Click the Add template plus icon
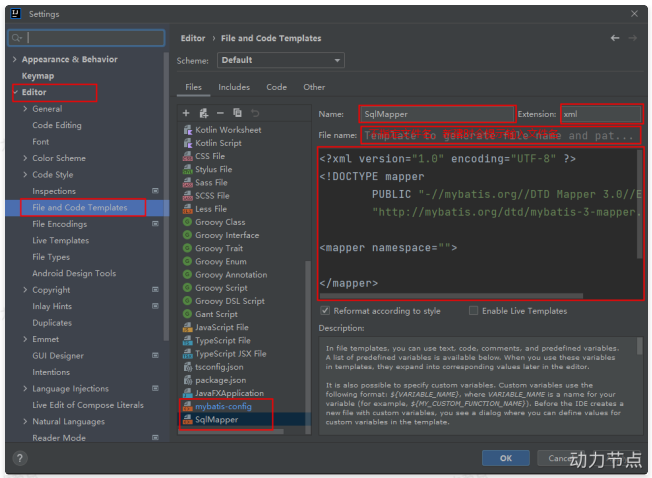 [x=186, y=113]
